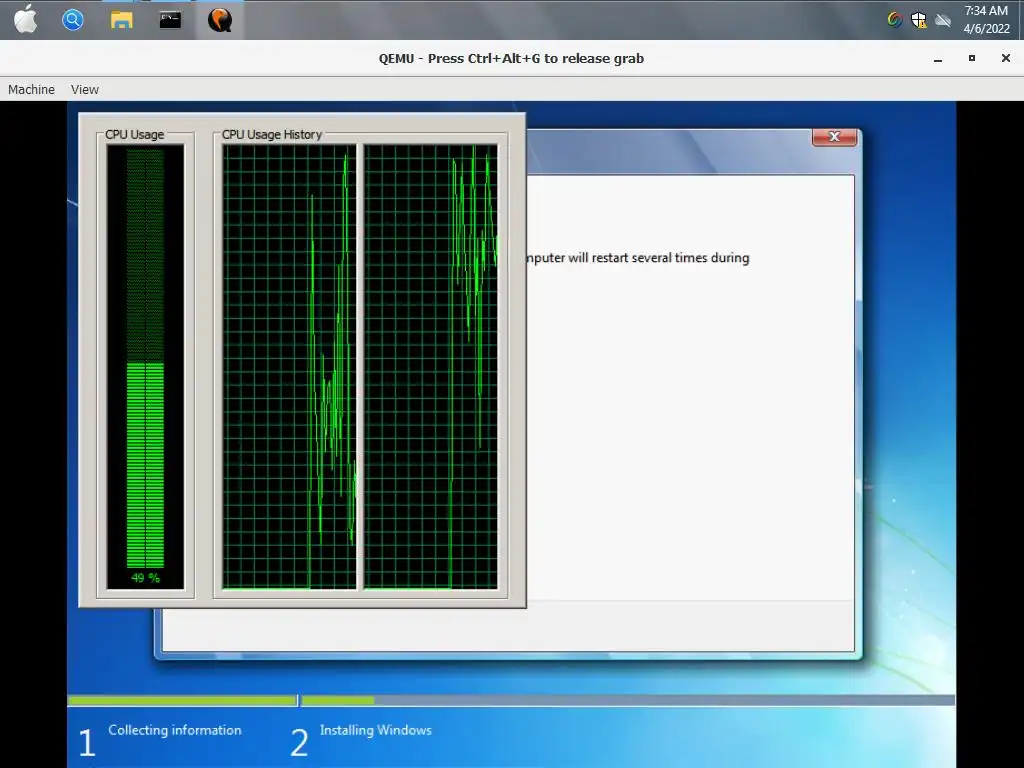Open the View menu
The width and height of the screenshot is (1024, 768).
[85, 89]
